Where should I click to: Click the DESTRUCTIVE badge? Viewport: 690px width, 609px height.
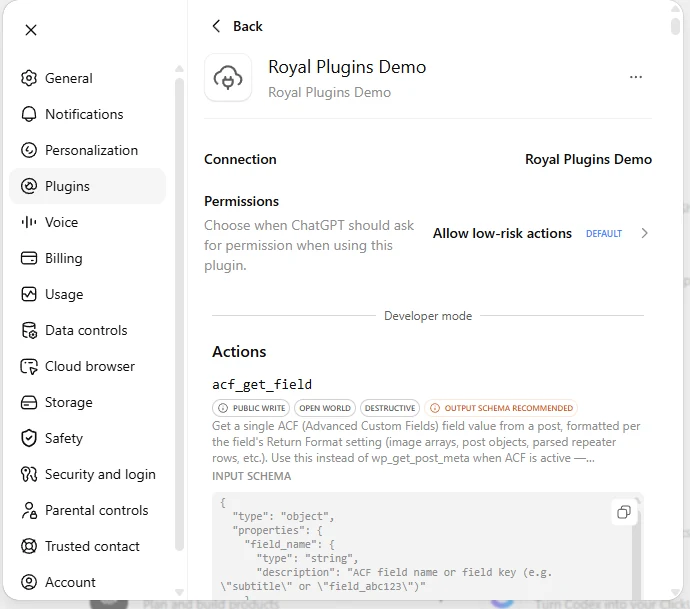click(x=390, y=408)
